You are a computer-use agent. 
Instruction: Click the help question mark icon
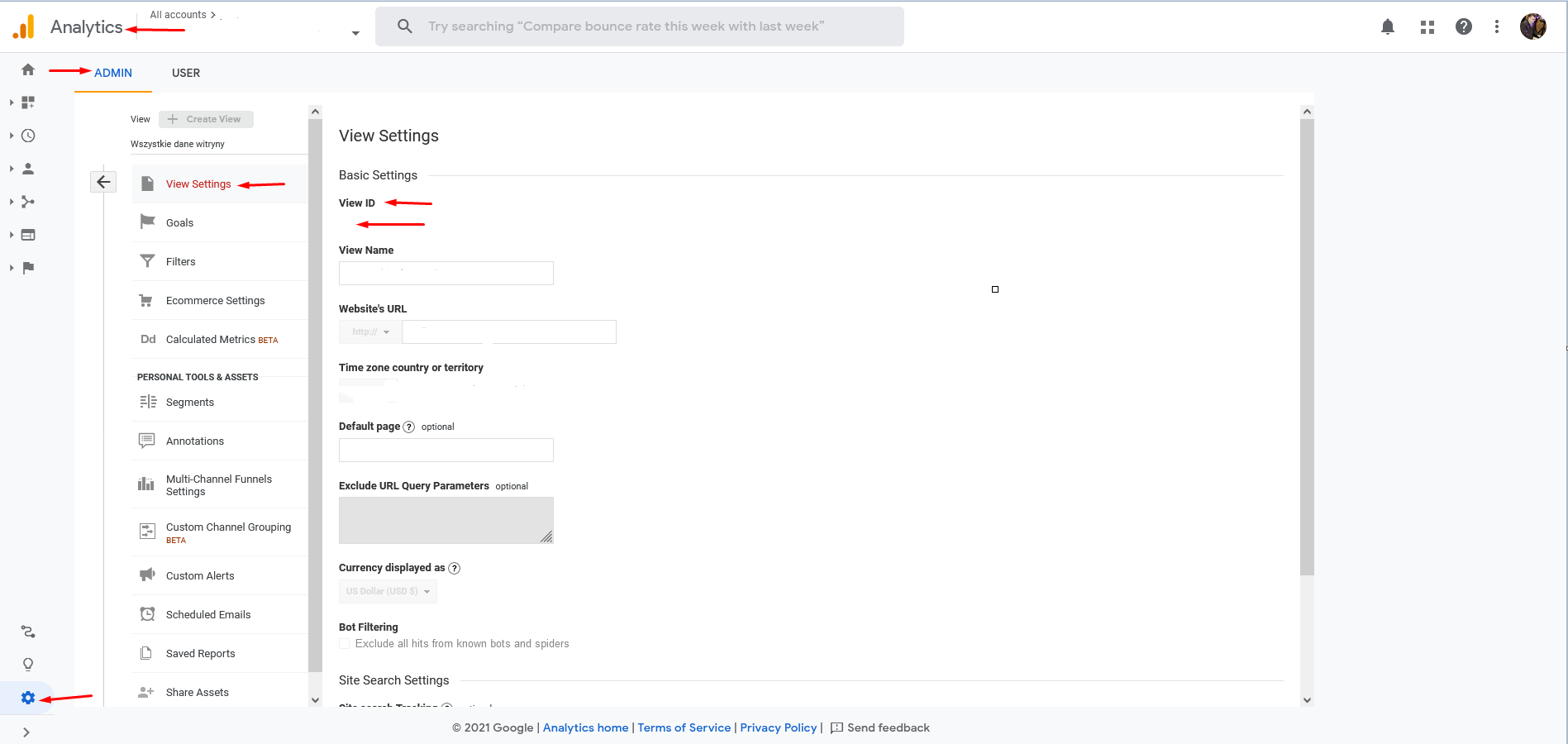1464,26
